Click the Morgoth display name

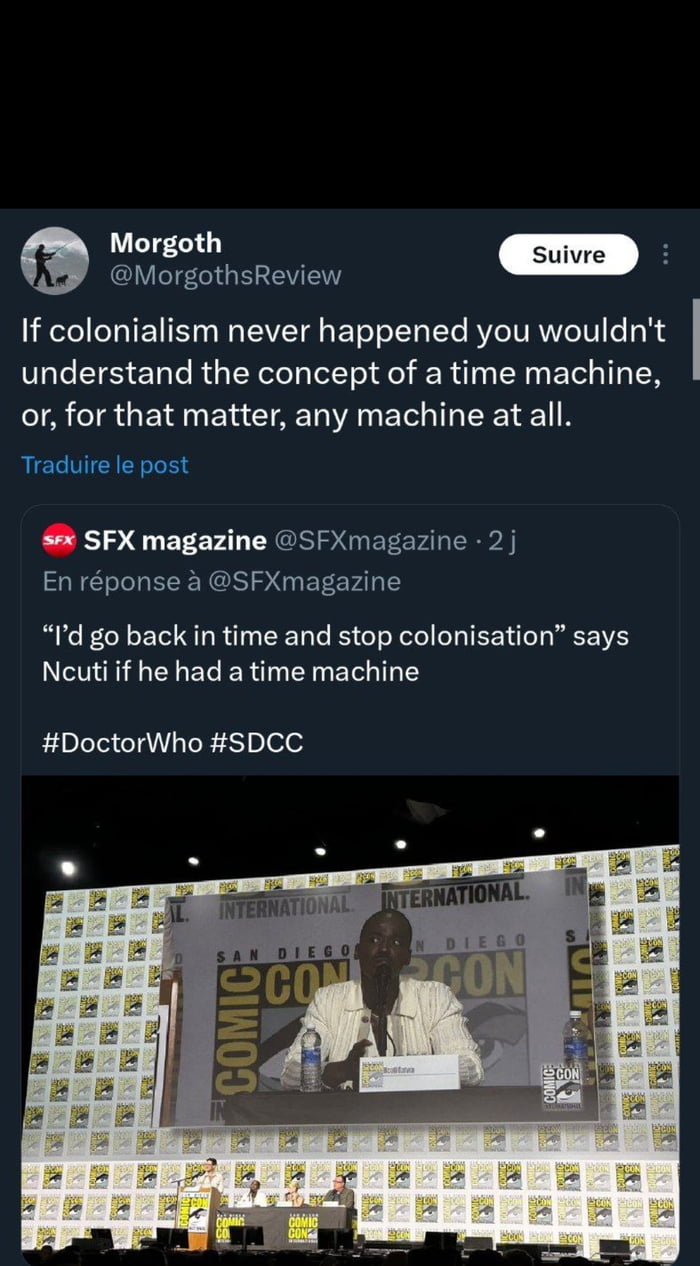point(165,243)
